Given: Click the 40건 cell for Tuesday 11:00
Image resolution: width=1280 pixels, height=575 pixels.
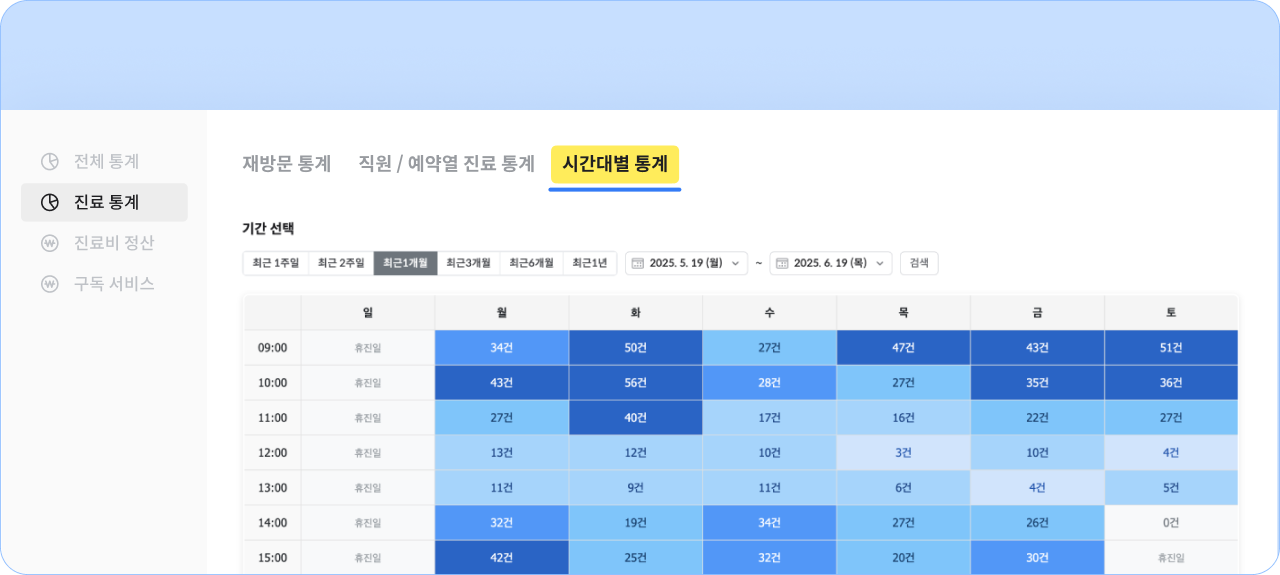Looking at the screenshot, I should (x=636, y=418).
